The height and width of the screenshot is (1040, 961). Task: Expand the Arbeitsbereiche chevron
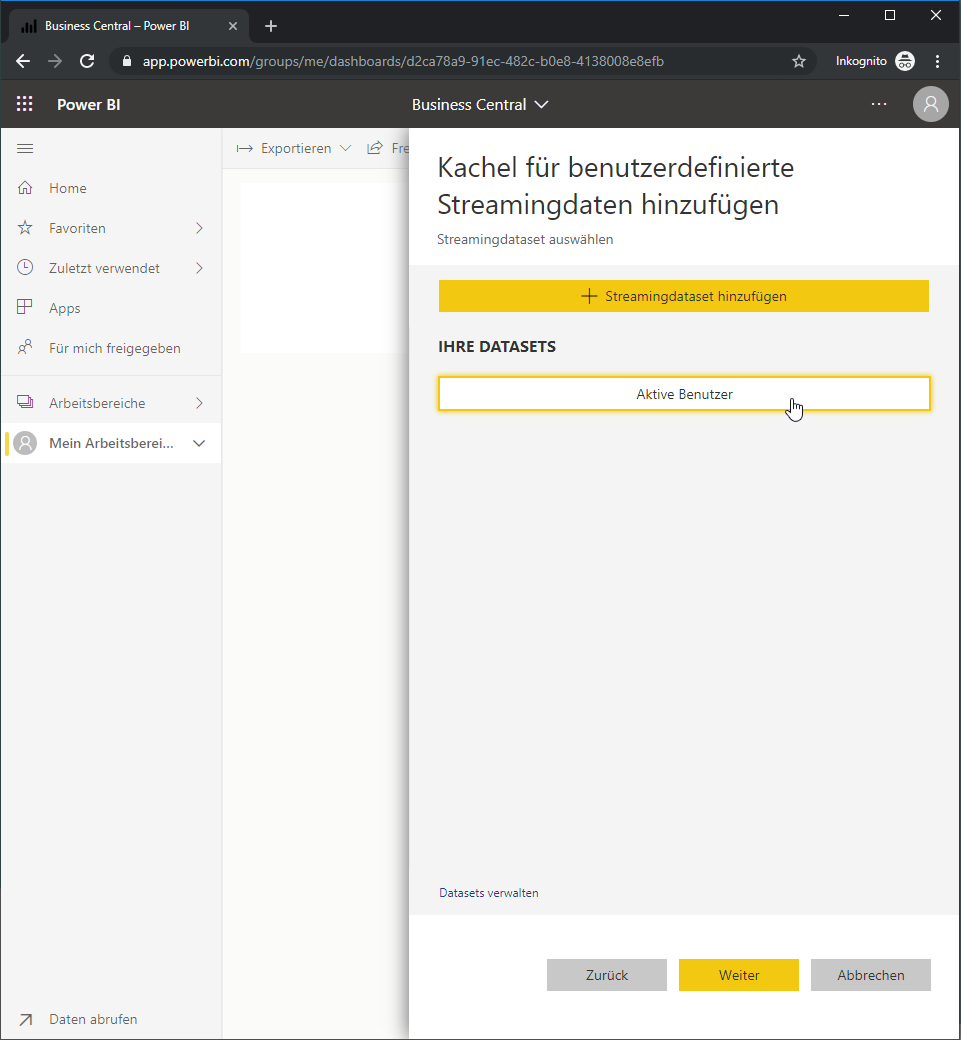tap(199, 403)
